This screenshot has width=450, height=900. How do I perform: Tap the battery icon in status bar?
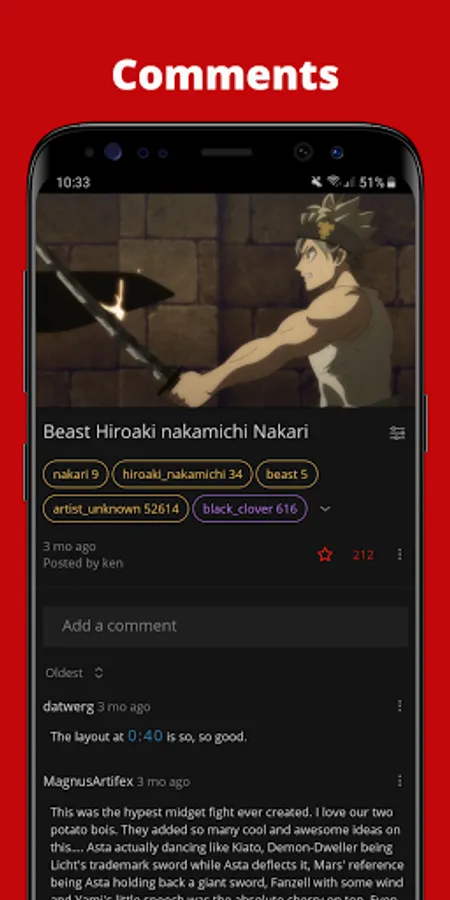click(391, 183)
